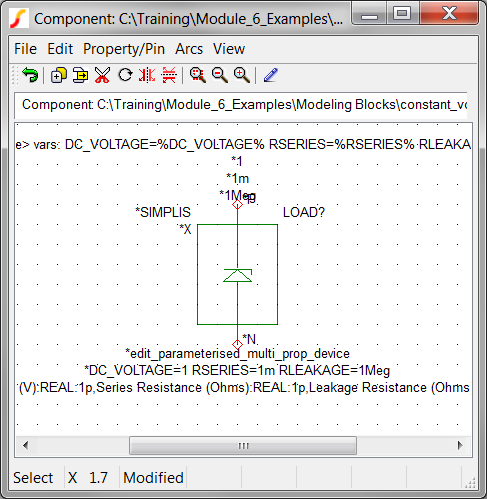Select the blue pencil draw tool
Screen dimensions: 487x499
coord(271,75)
